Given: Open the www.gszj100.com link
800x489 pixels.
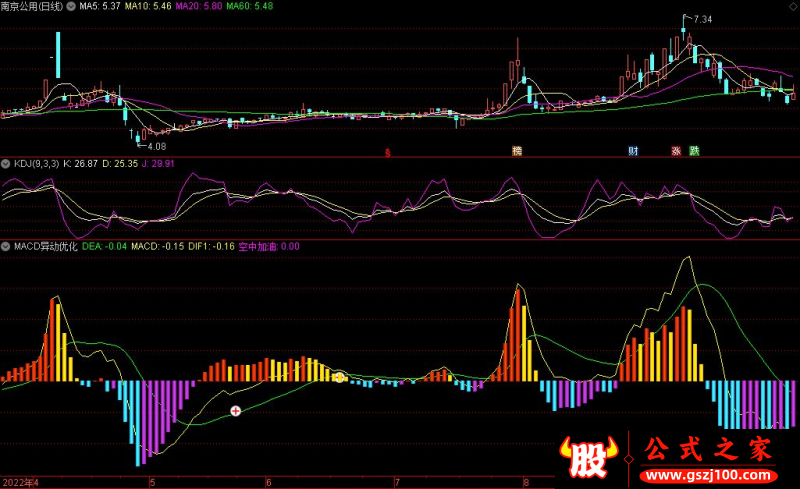Looking at the screenshot, I should click(708, 476).
